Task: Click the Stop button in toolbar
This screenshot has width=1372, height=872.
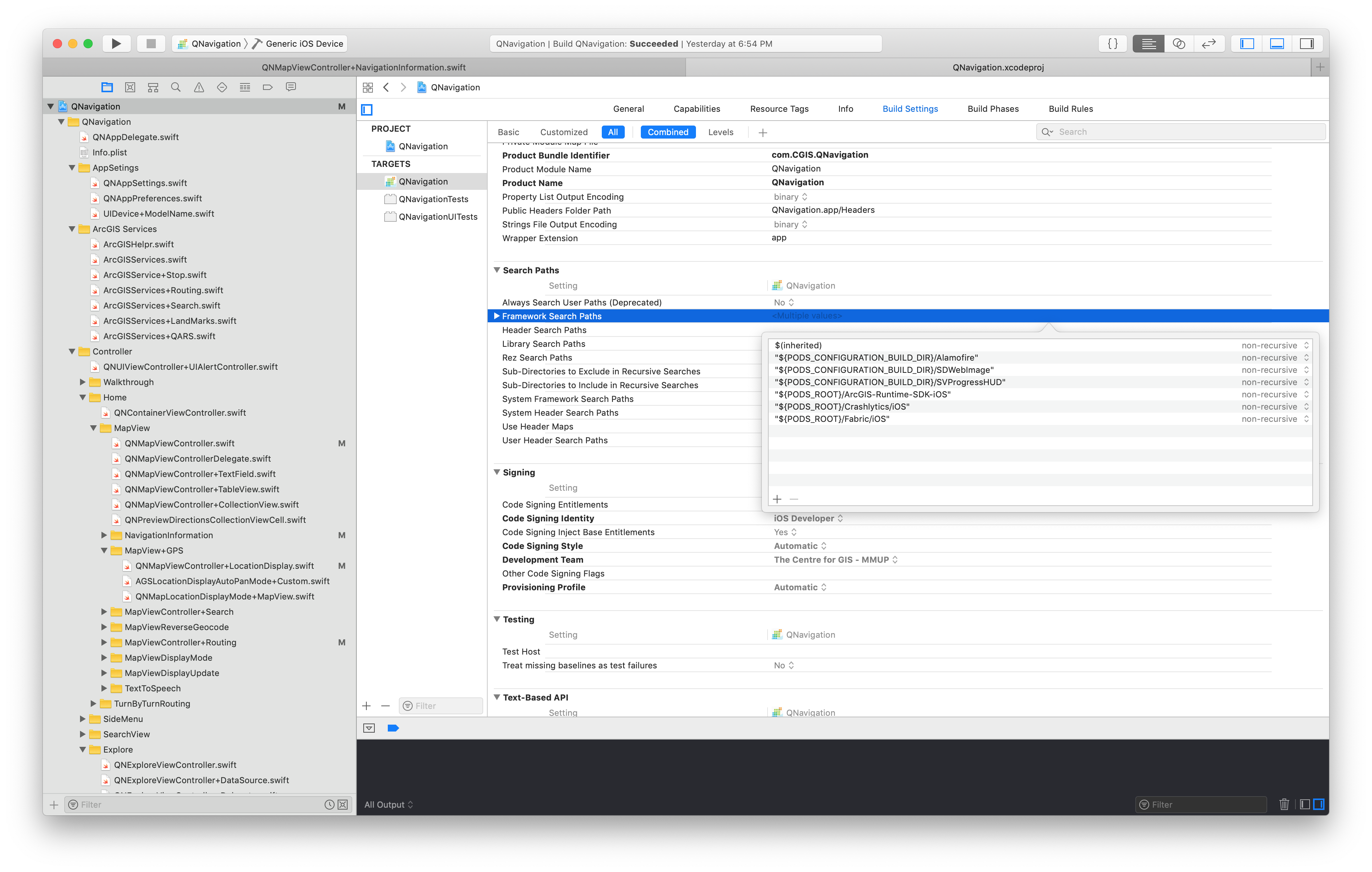Action: [x=151, y=43]
